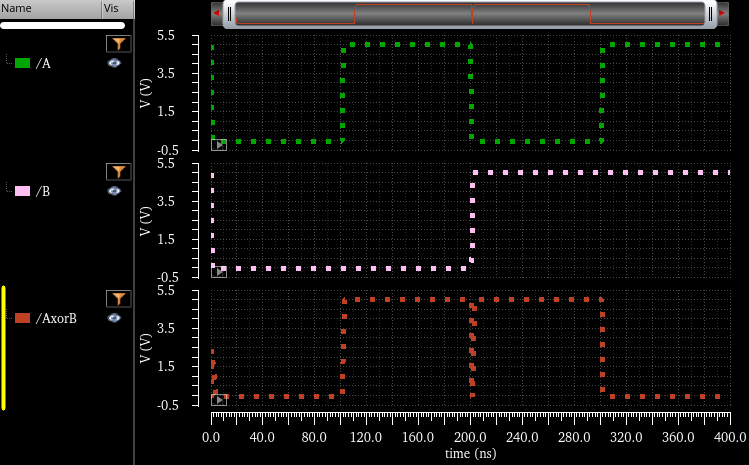The image size is (749, 465).
Task: Click the filter funnel icon above /A
Action: tap(118, 44)
